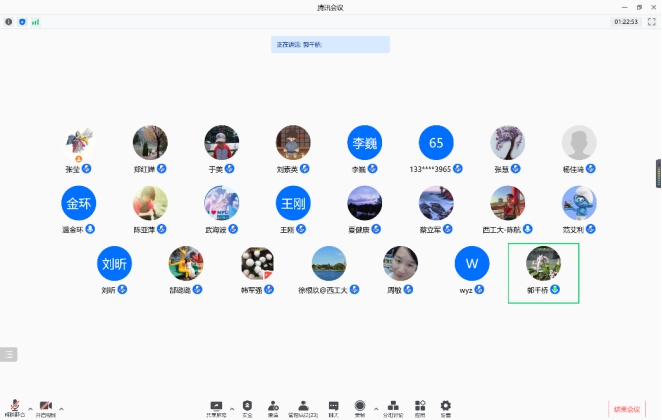Click the blue security shield status icon
Screen dimensions: 662x420
[22, 21]
